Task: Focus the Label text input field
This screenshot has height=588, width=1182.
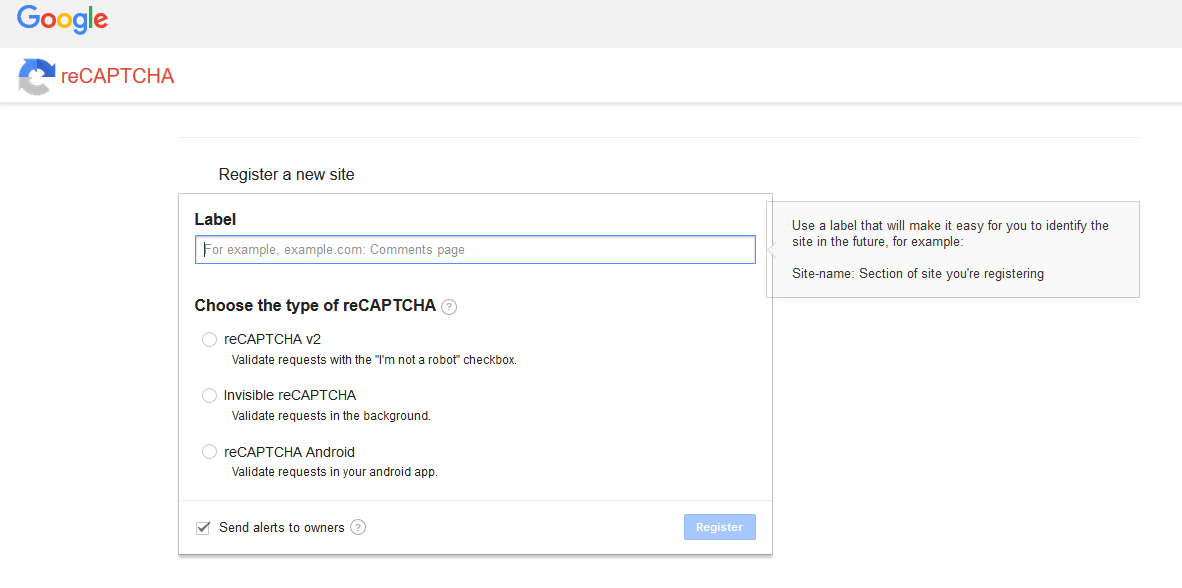Action: coord(475,250)
